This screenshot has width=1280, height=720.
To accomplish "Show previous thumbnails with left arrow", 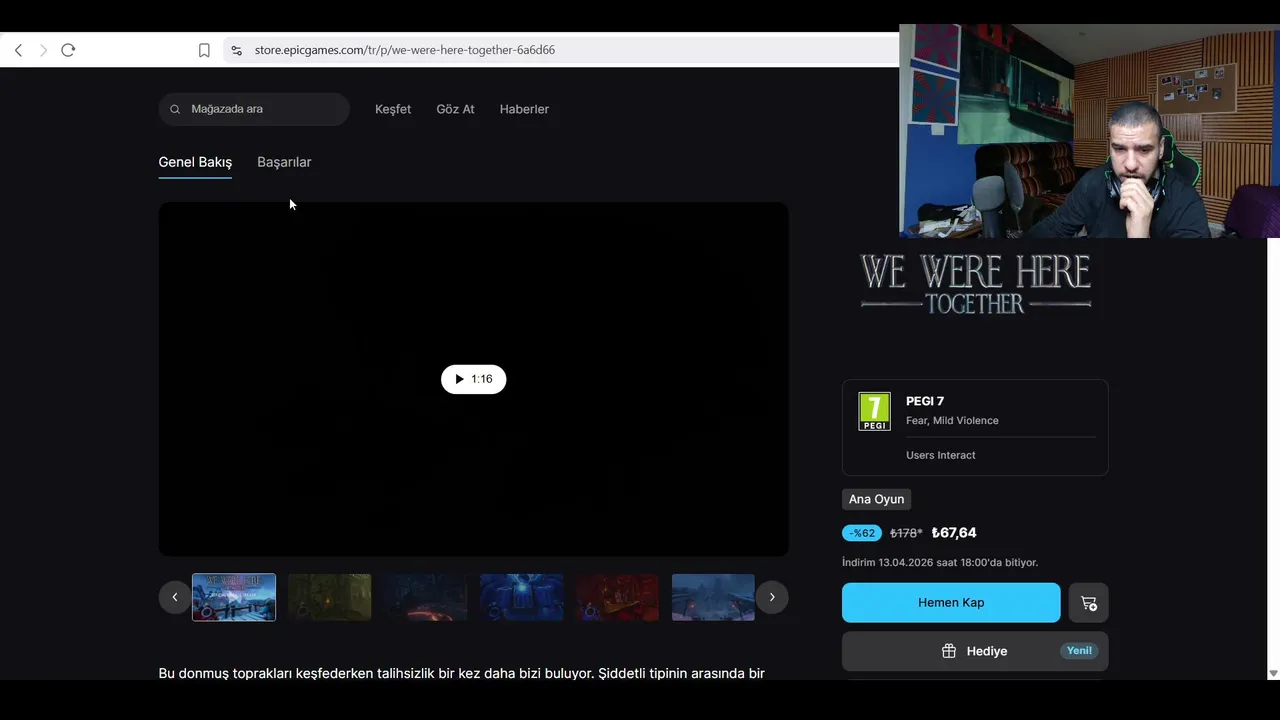I will [174, 597].
